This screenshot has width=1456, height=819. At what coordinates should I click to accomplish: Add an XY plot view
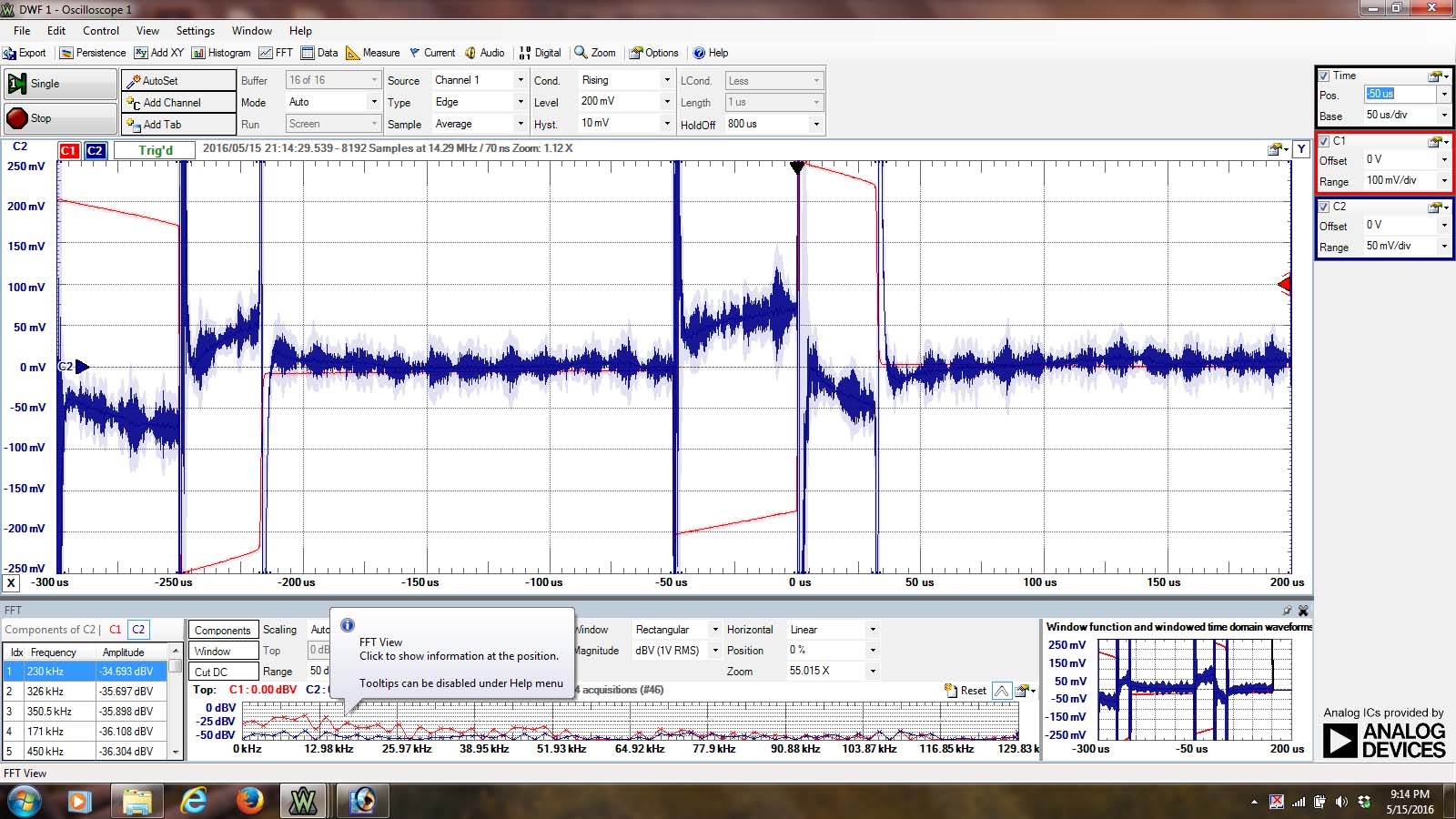[x=159, y=53]
